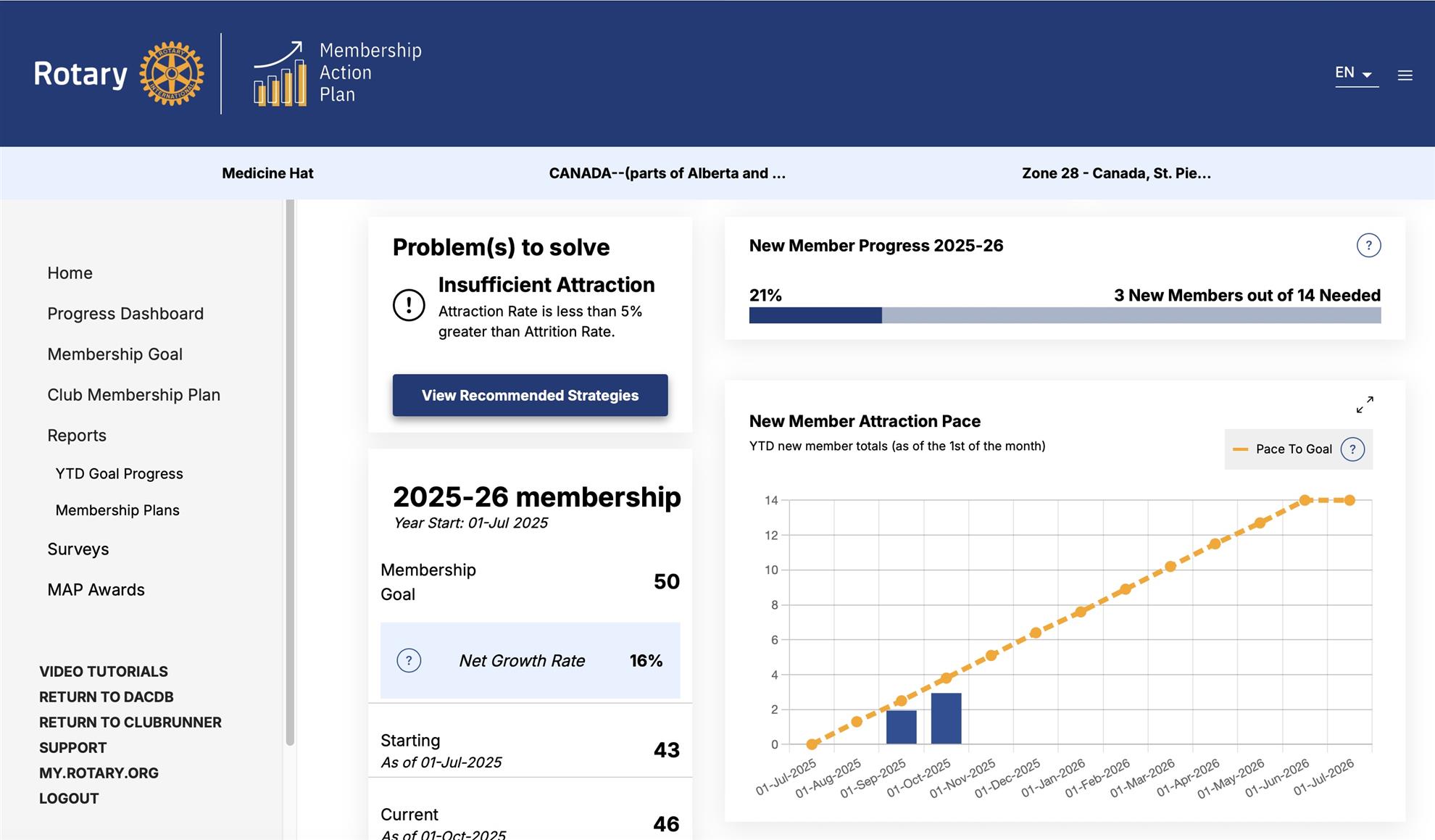
Task: Expand the Reports sidebar section
Action: 77,436
